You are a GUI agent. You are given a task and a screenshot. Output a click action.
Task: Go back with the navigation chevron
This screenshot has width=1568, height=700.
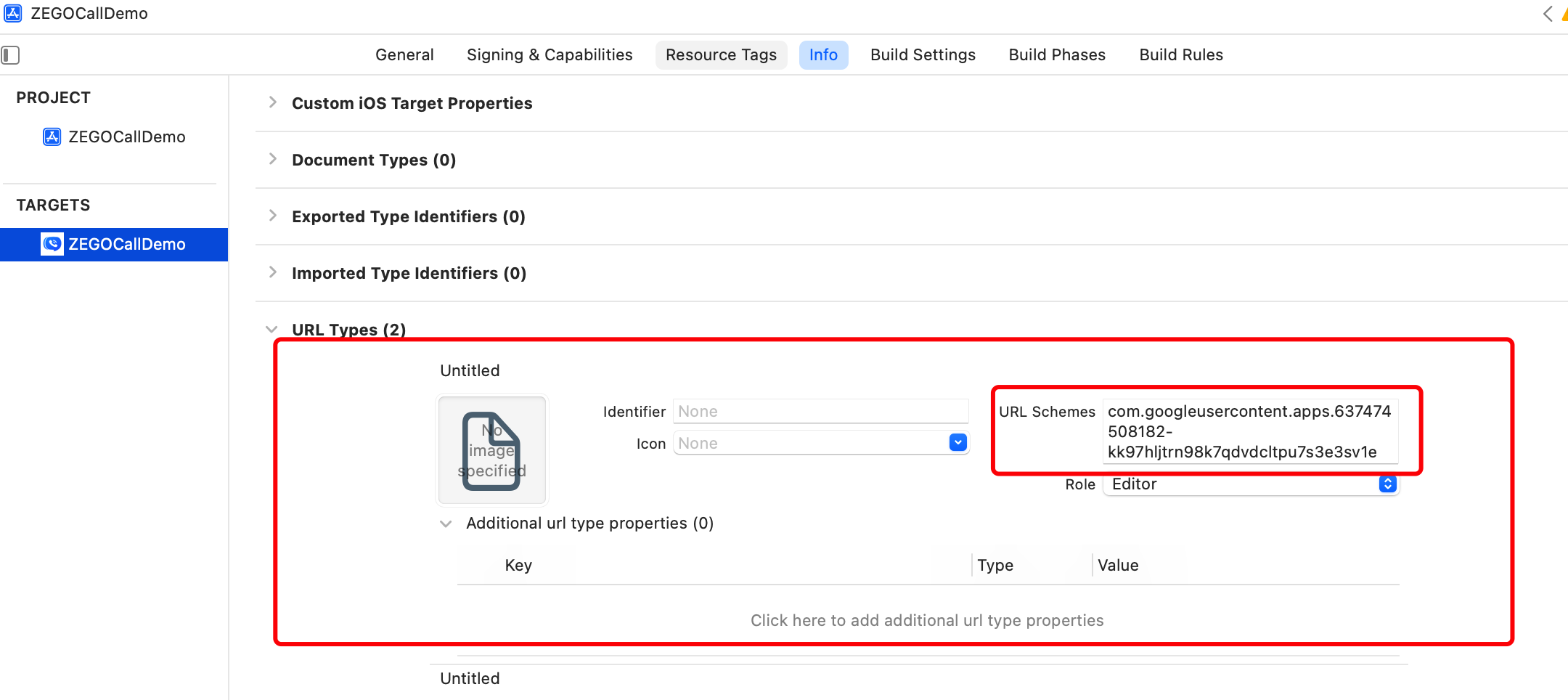pos(1547,14)
